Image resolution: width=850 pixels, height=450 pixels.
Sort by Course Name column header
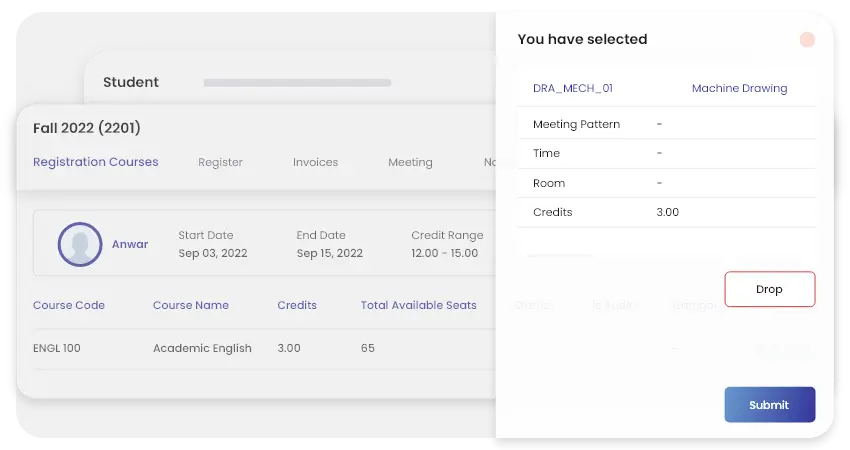[190, 305]
